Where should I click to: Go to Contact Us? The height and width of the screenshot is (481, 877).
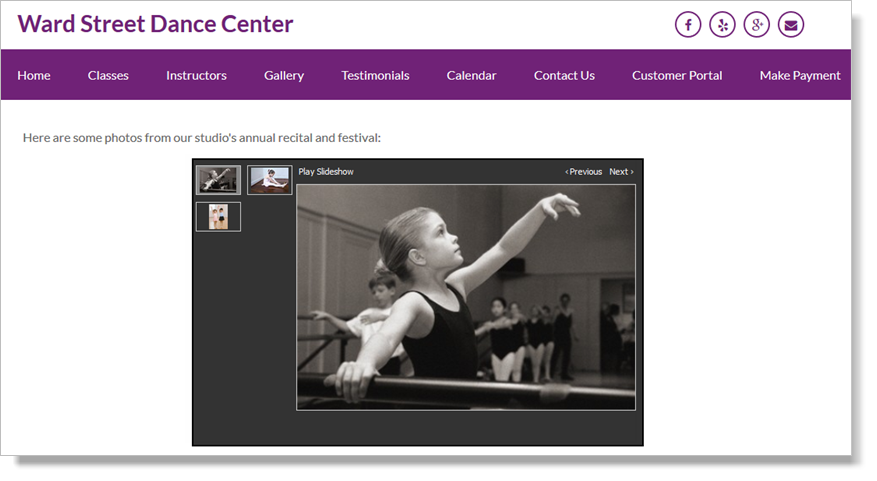[x=564, y=76]
